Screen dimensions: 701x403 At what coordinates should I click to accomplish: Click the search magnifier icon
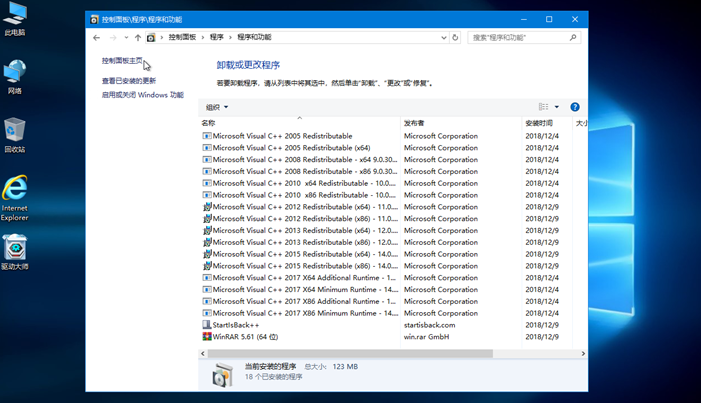[x=573, y=38]
